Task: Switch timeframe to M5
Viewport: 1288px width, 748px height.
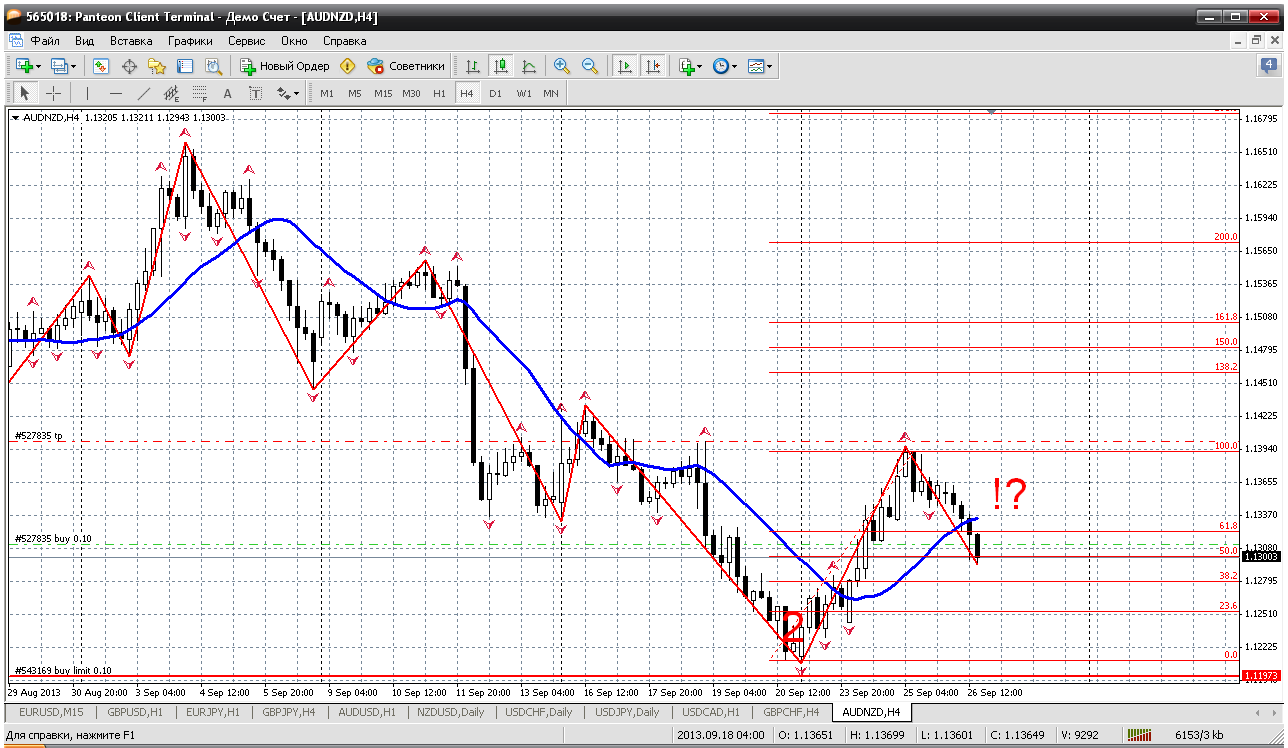Action: [355, 93]
